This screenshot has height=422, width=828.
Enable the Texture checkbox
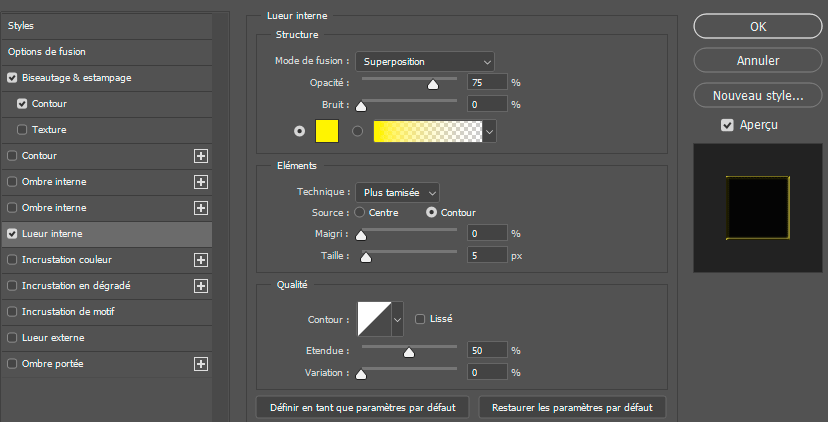(22, 130)
